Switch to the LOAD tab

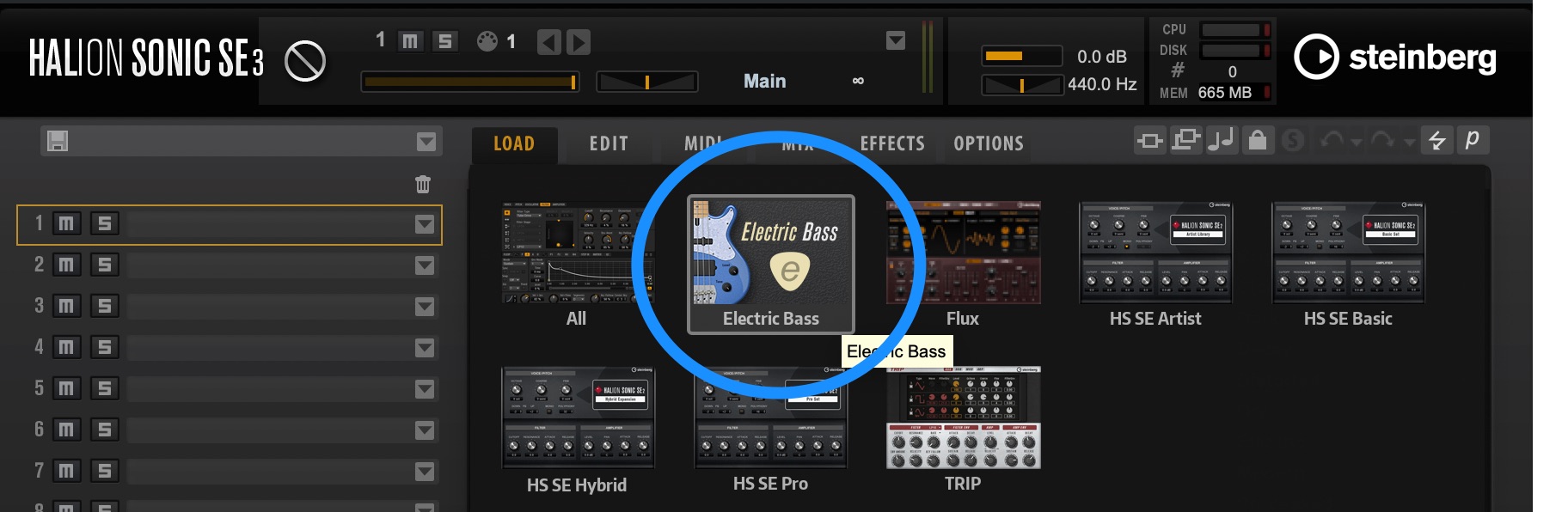click(514, 144)
